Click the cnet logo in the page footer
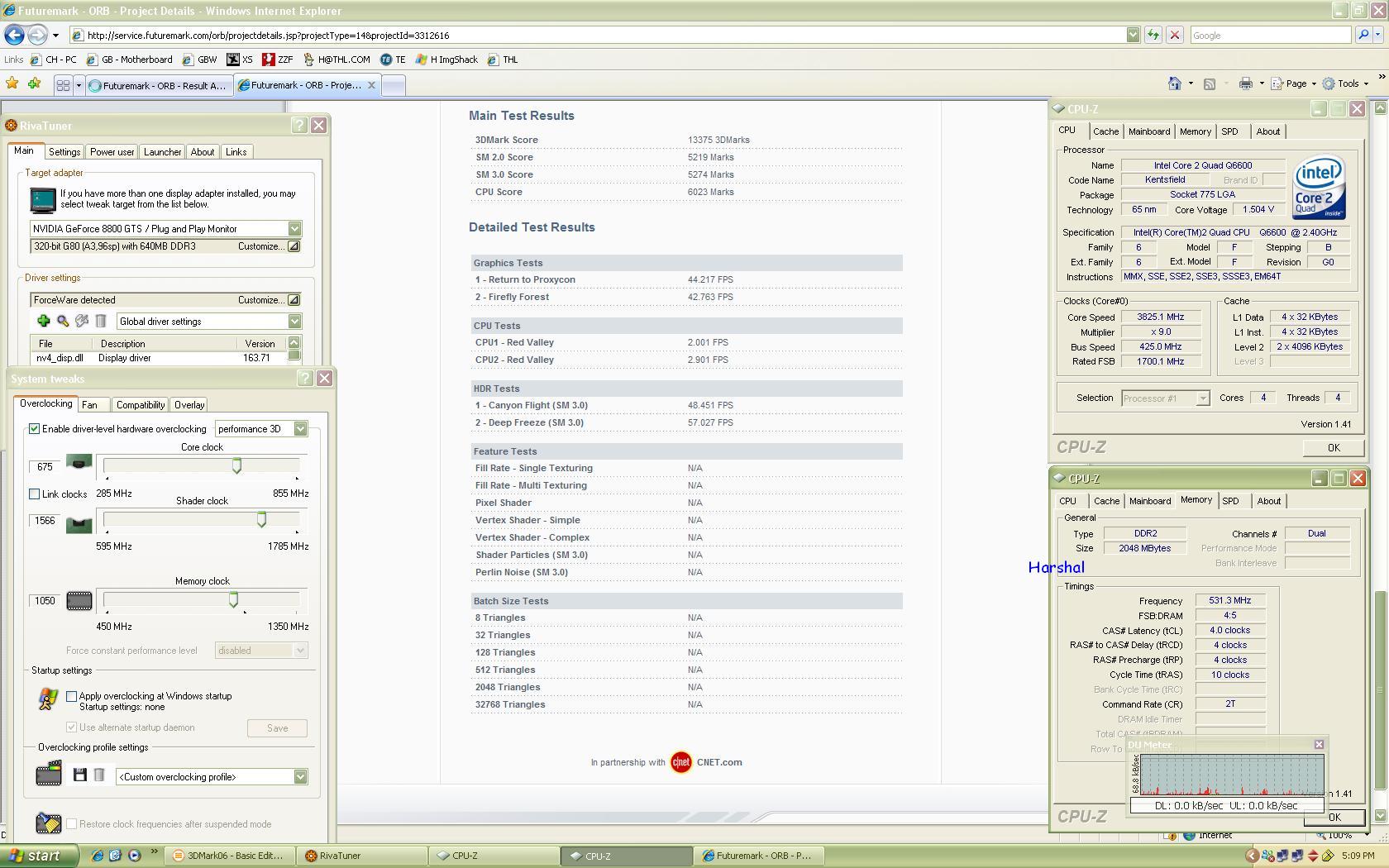 coord(680,762)
